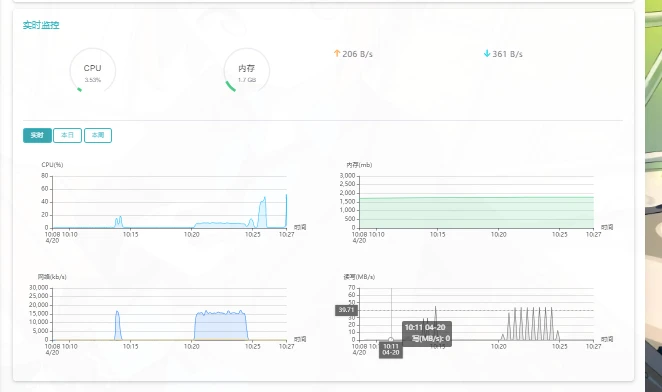662x392 pixels.
Task: Switch to the 本日 today tab
Action: (x=68, y=135)
